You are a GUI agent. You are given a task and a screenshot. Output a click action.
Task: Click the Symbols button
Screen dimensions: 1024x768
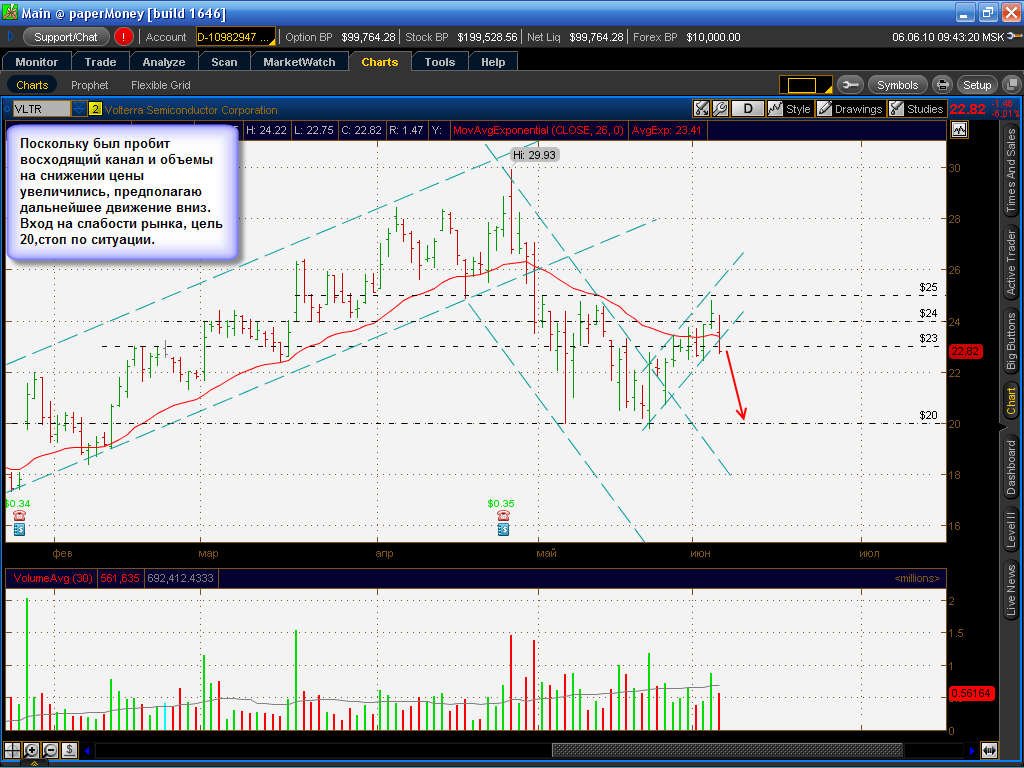pos(897,85)
